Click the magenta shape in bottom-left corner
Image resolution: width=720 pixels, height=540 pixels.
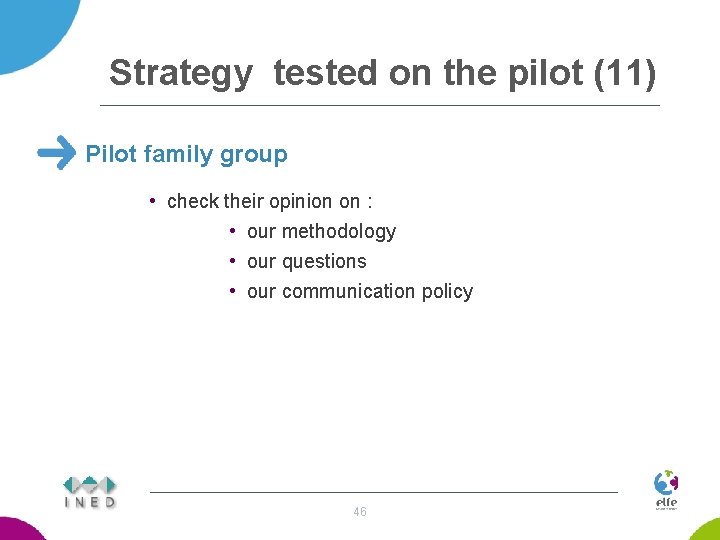click(21, 529)
